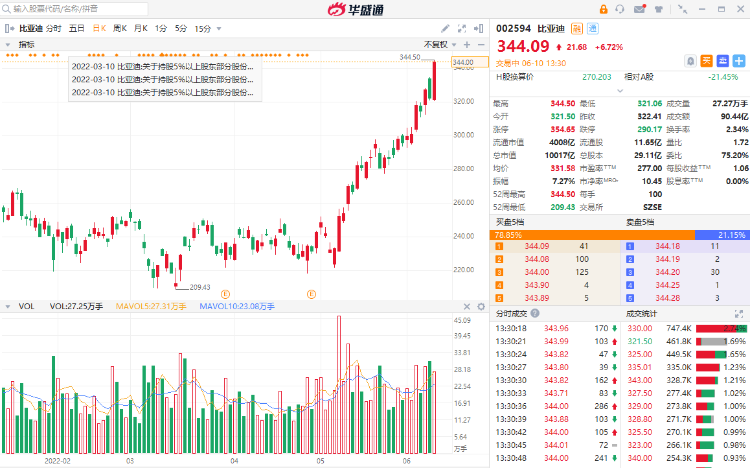Open third 2022-03-10 比亚迪 announcement
Image resolution: width=750 pixels, height=468 pixels.
pyautogui.click(x=163, y=92)
